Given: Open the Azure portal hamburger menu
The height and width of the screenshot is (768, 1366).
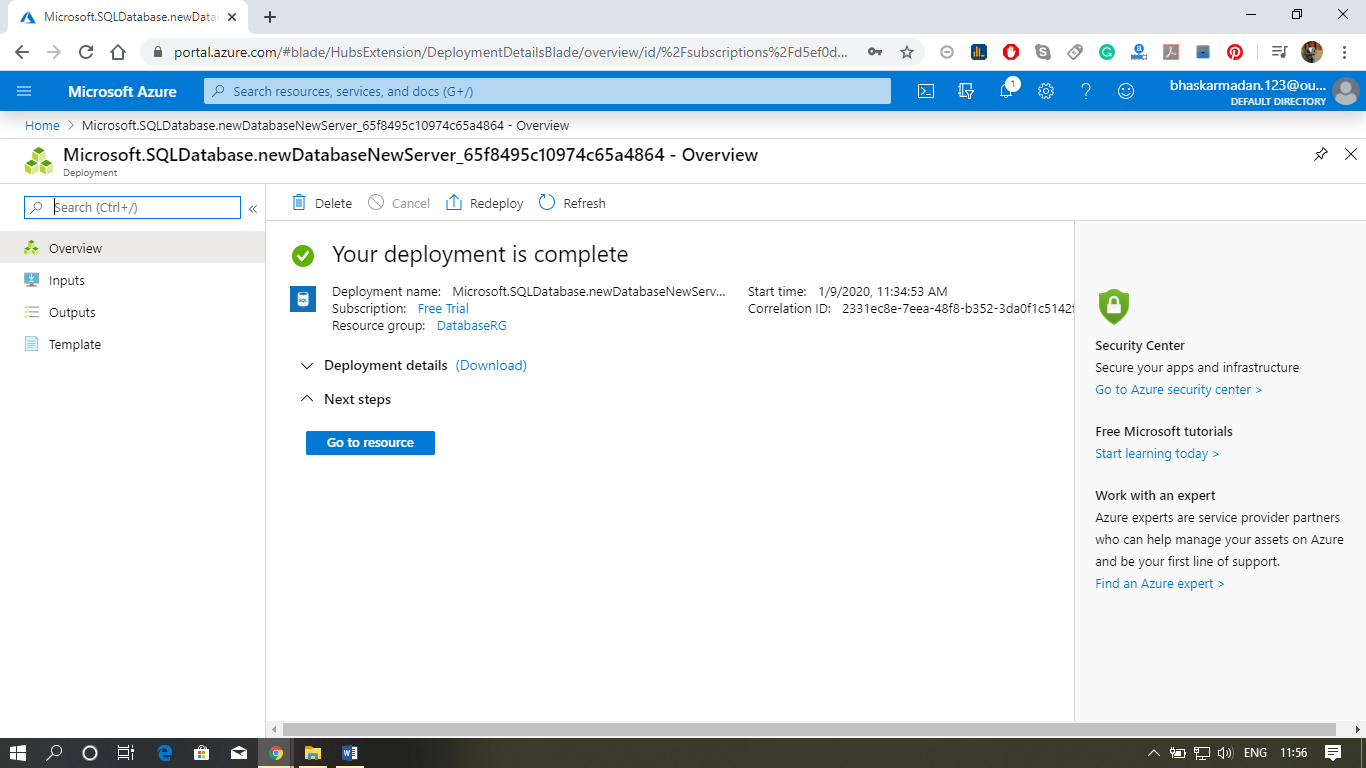Looking at the screenshot, I should point(24,91).
